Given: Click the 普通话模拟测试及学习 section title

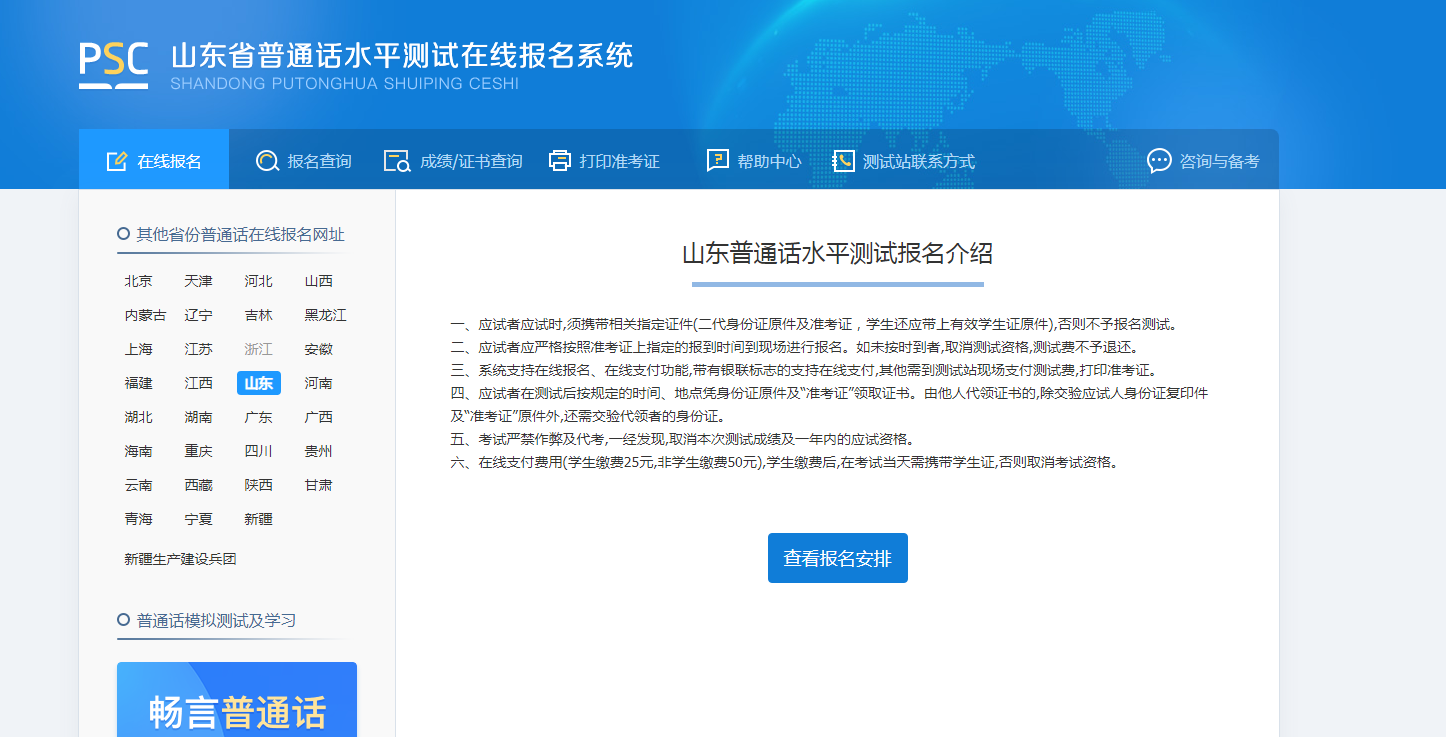Looking at the screenshot, I should tap(217, 620).
